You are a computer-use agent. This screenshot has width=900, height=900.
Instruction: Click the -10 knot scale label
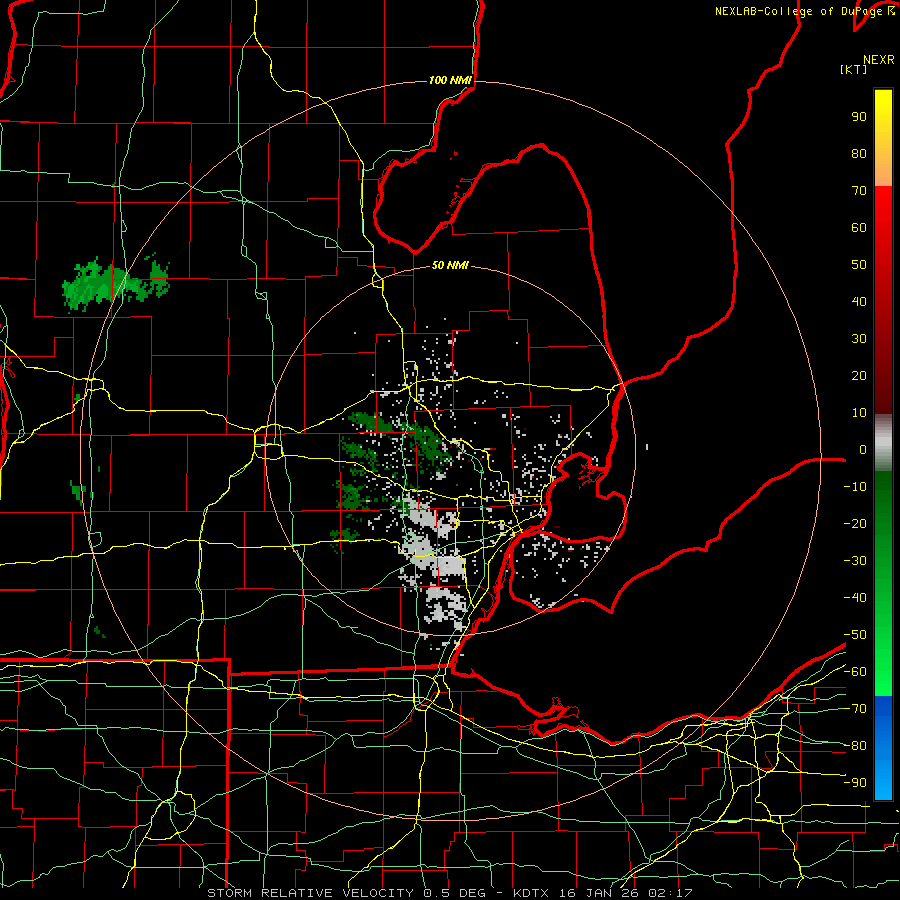855,487
